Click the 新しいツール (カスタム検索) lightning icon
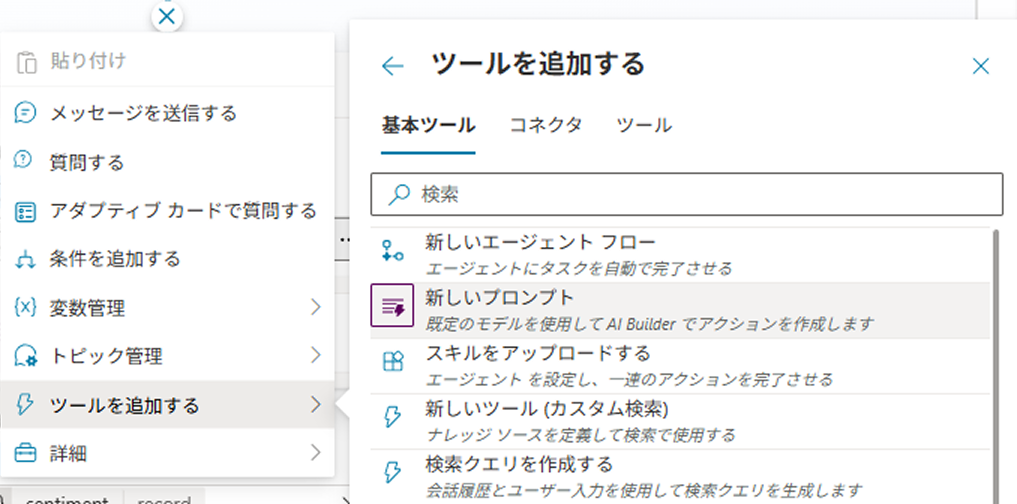Viewport: 1017px width, 504px height. (x=393, y=419)
